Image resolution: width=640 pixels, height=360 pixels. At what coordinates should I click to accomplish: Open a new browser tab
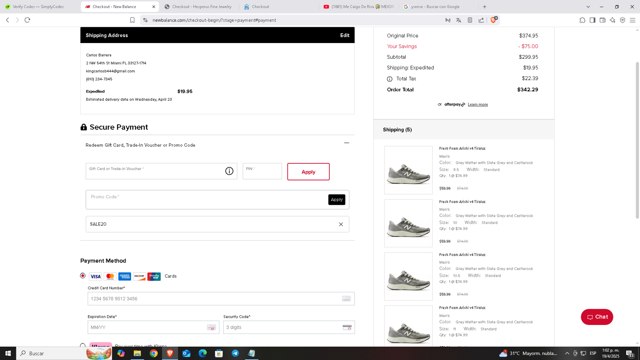484,7
